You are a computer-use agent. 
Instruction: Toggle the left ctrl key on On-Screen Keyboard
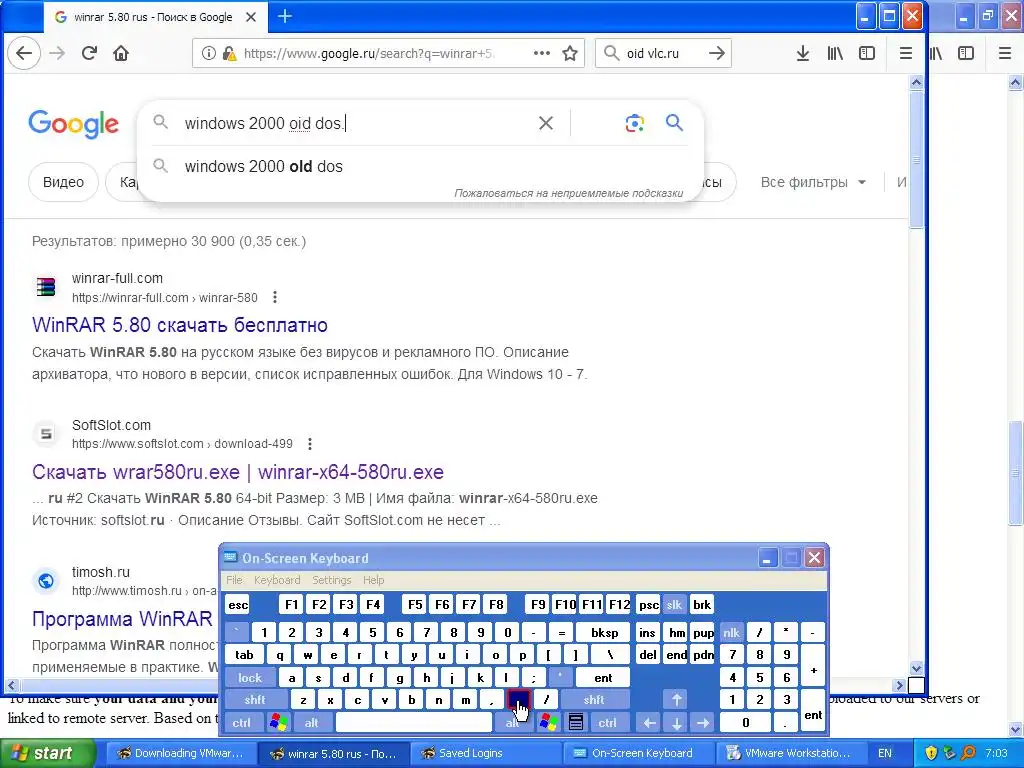point(241,722)
